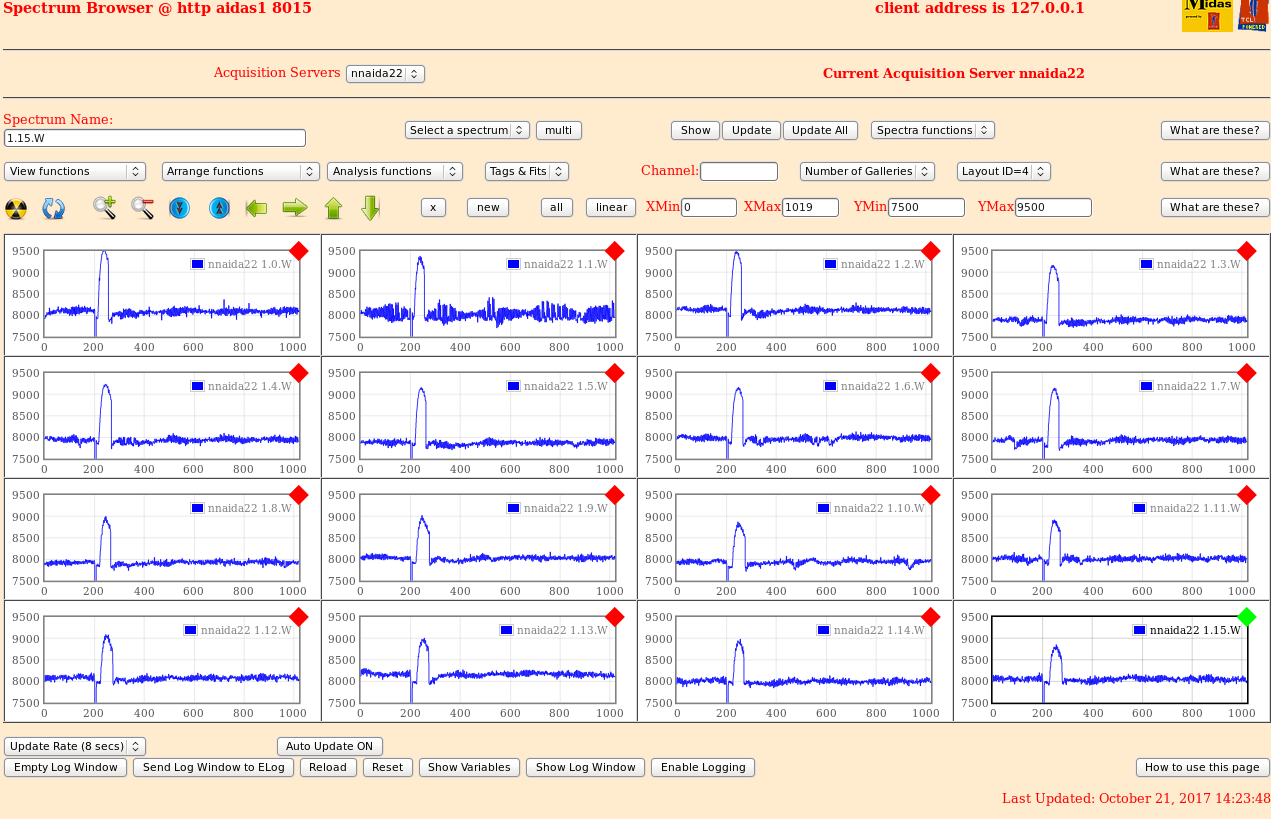Select red diamond of spectrum 1.1.W
Screen dimensions: 1271x819
[614, 251]
